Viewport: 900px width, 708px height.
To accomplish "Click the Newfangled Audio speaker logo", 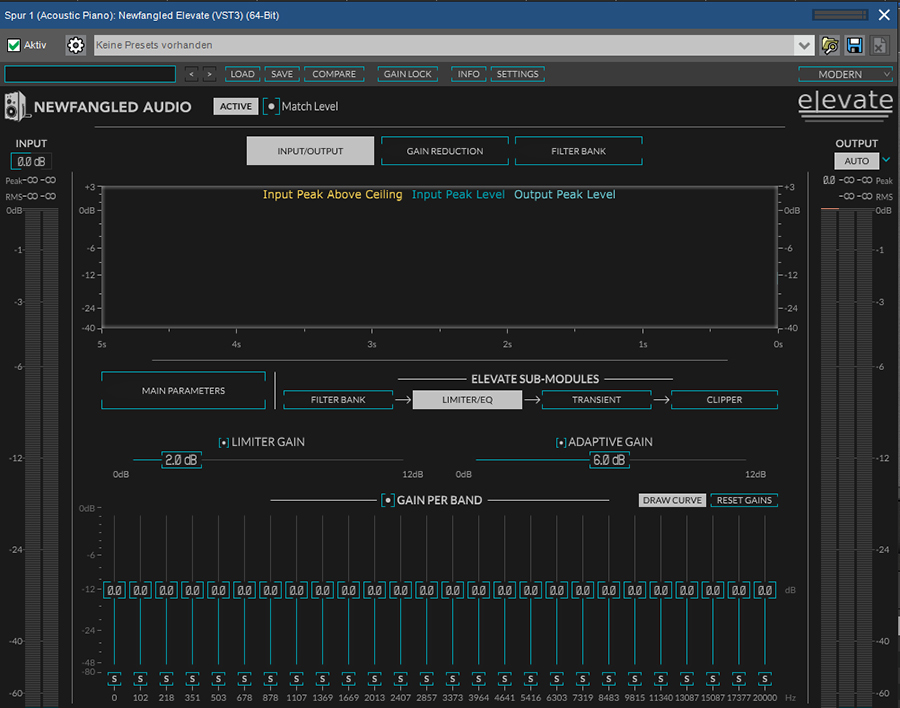I will tap(15, 106).
